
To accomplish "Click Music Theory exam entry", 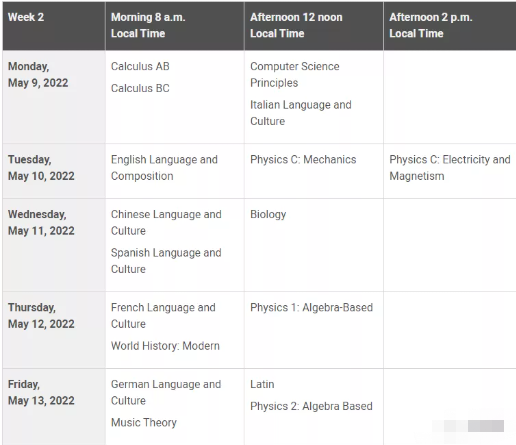I will coord(144,423).
